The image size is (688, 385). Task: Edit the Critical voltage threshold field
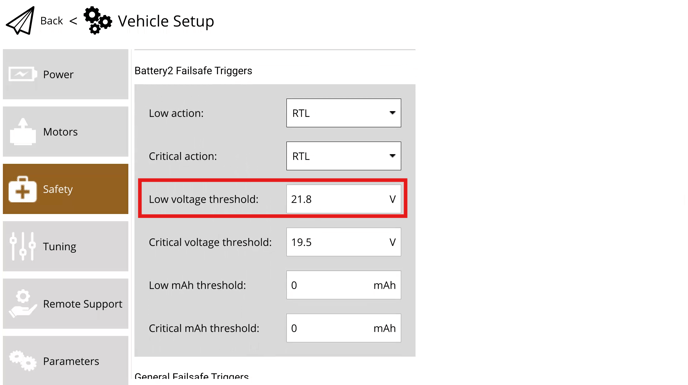[344, 242]
